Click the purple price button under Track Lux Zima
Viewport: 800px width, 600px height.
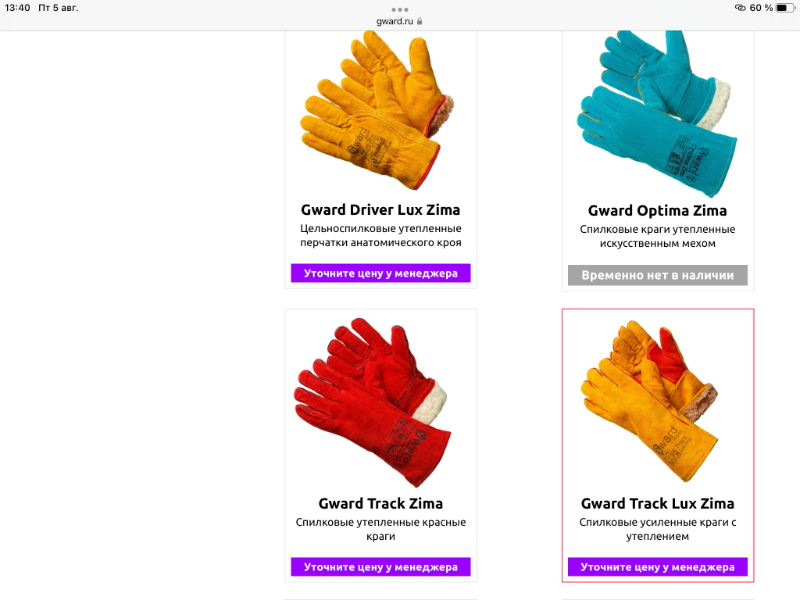tap(658, 567)
